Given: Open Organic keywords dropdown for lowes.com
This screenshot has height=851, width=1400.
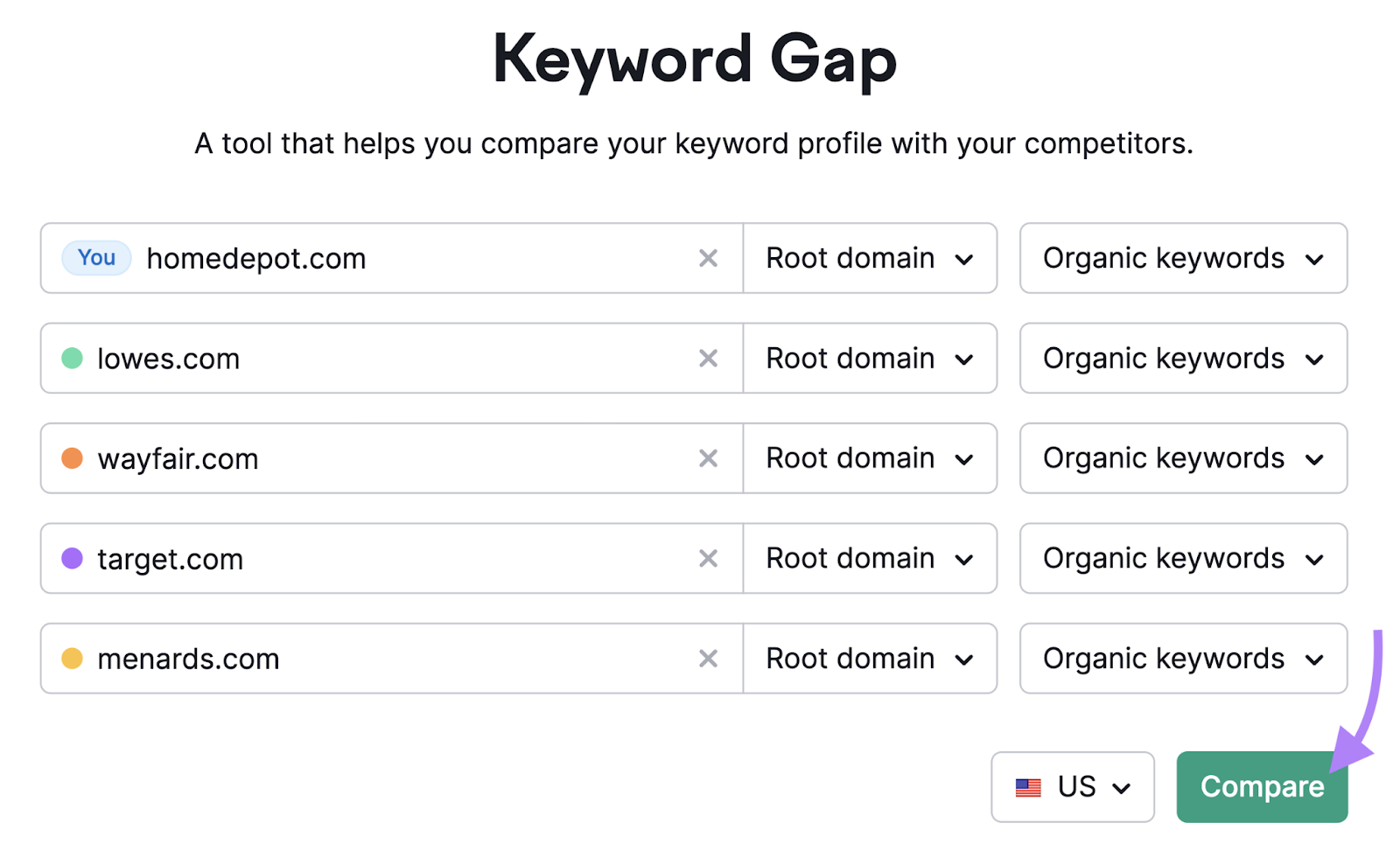Looking at the screenshot, I should point(1182,359).
